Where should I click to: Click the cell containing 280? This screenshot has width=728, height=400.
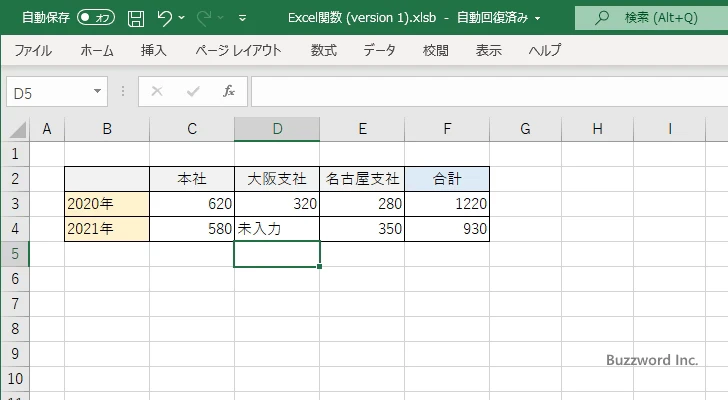[x=362, y=204]
